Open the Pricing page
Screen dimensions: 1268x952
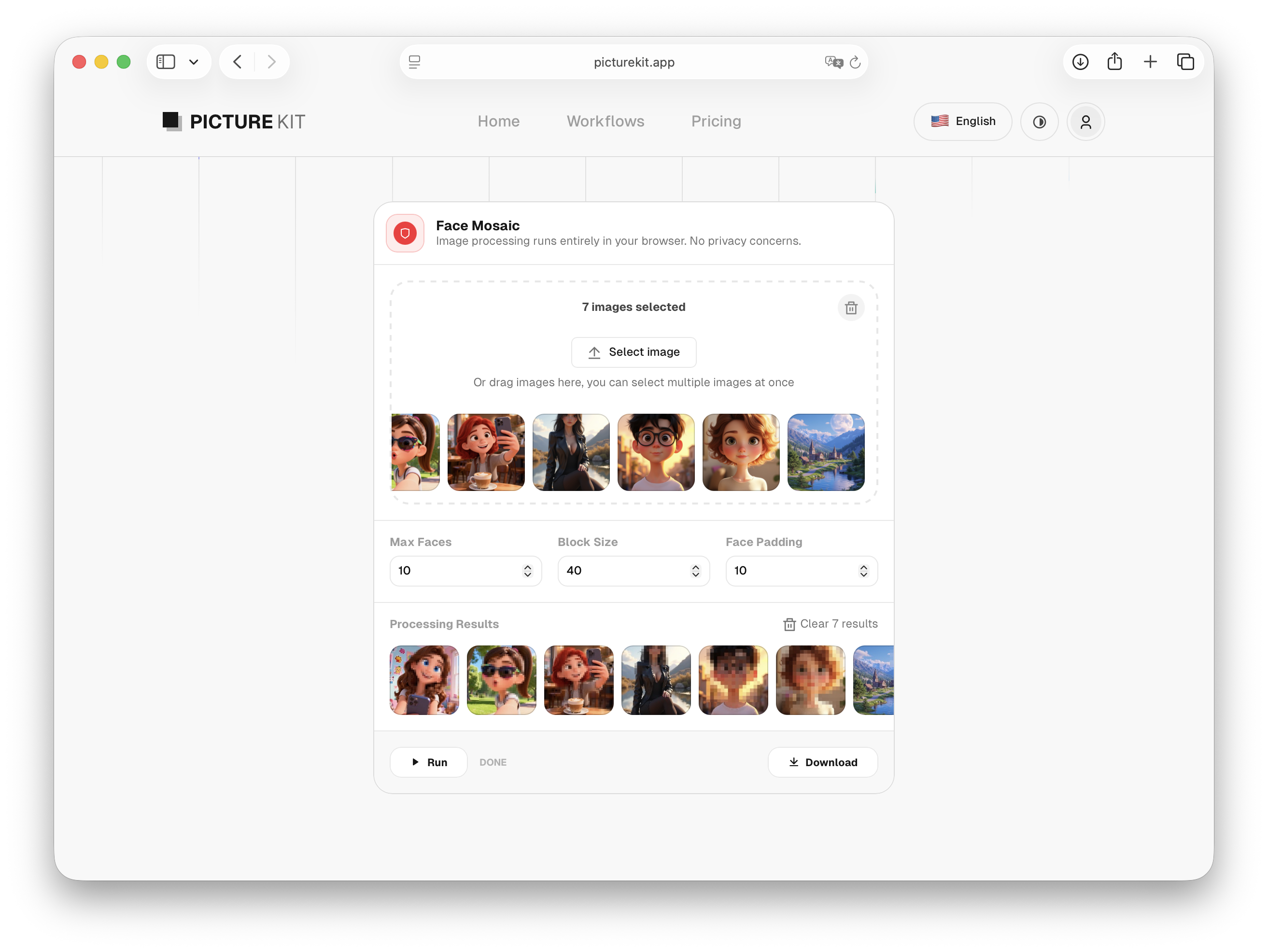click(716, 121)
